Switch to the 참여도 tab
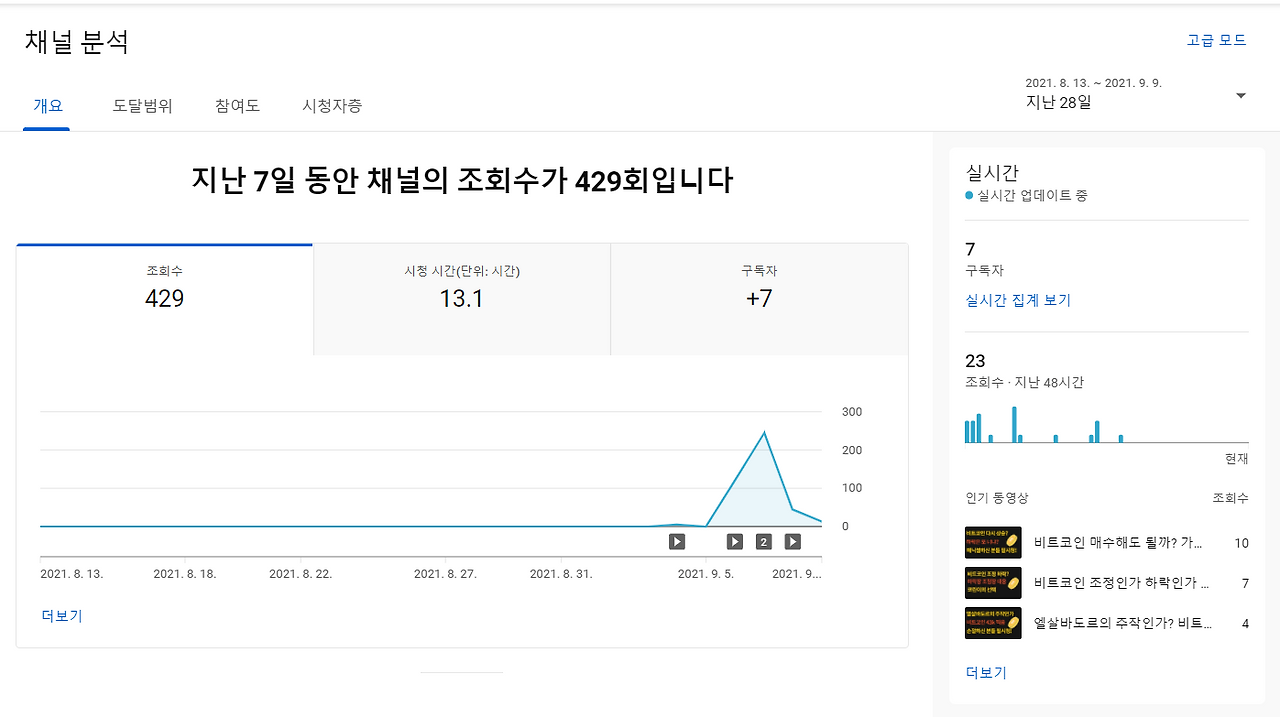Image resolution: width=1280 pixels, height=717 pixels. pyautogui.click(x=236, y=106)
